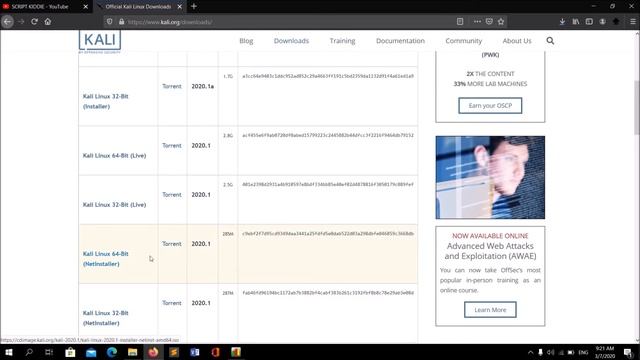Bookmark this page with the star icon
The image size is (640, 360).
coord(501,22)
